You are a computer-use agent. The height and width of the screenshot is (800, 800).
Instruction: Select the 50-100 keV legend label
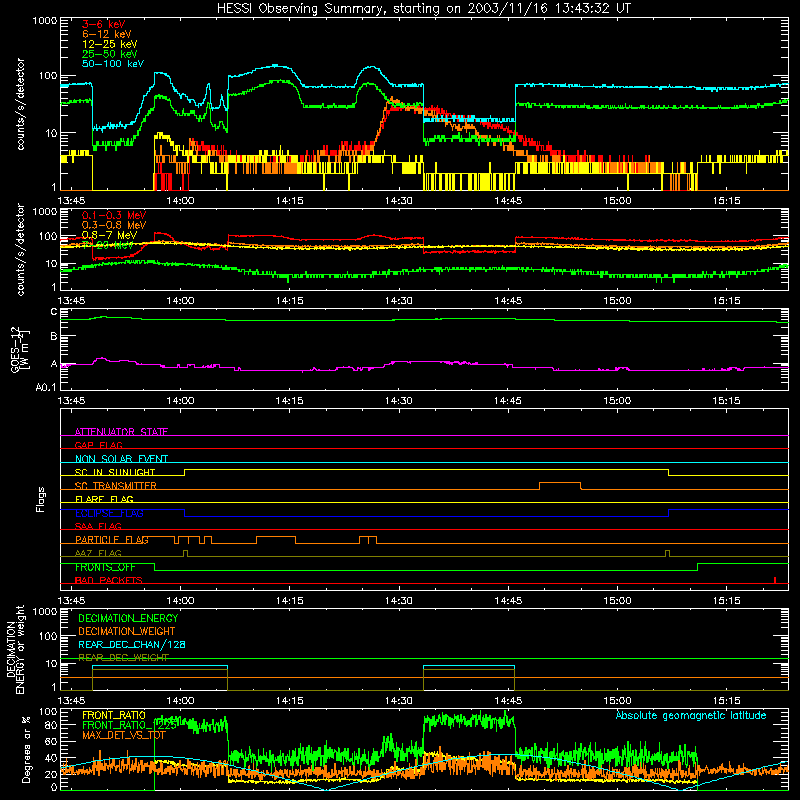pos(113,64)
